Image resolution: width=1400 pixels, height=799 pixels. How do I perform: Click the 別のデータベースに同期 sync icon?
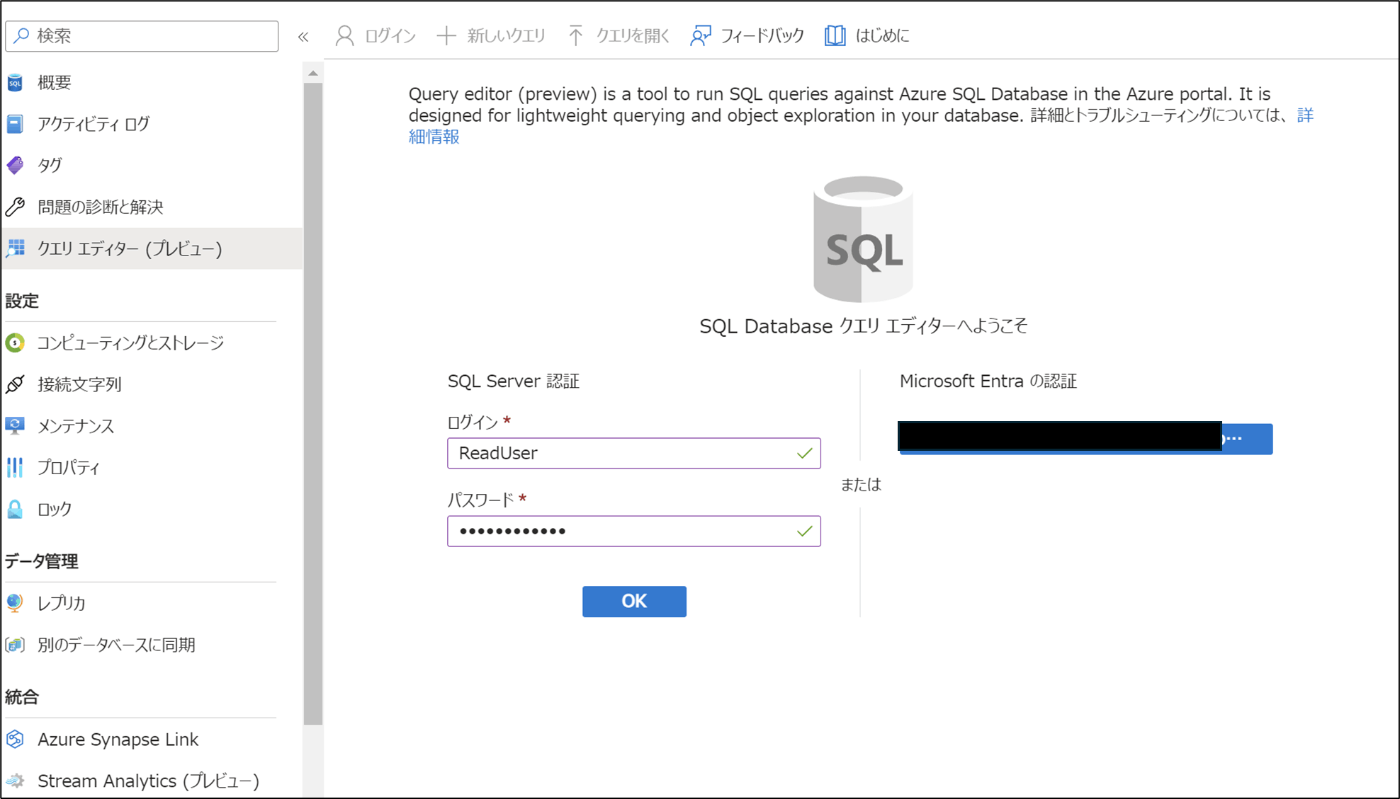tap(14, 645)
